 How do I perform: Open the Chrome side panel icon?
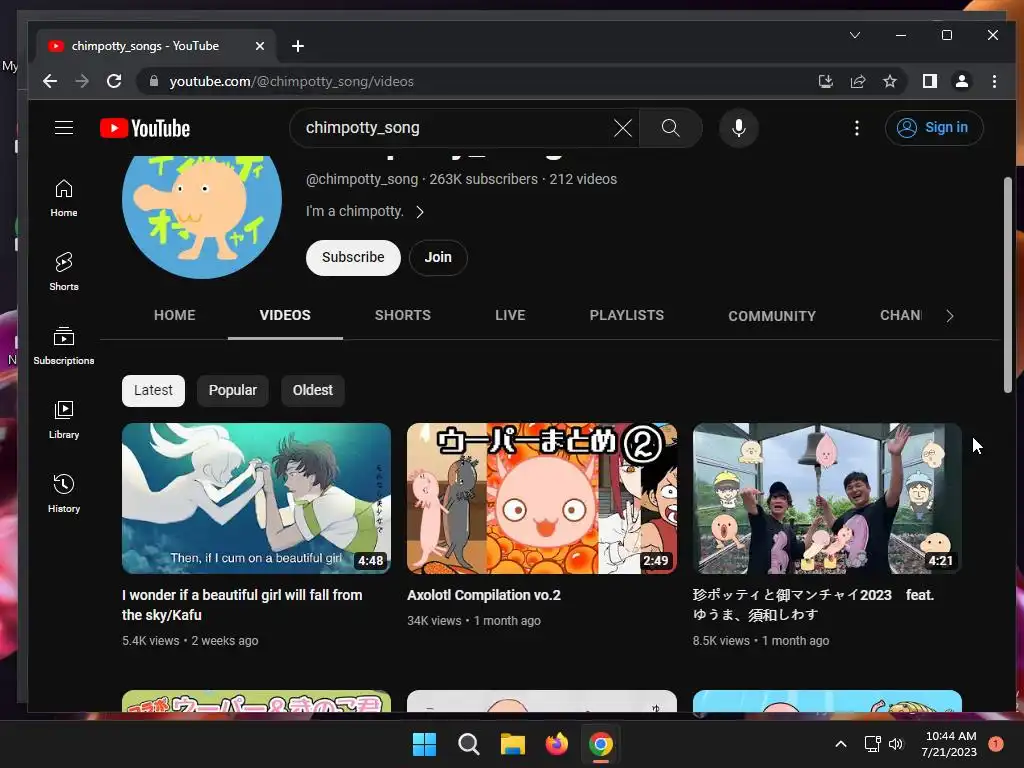point(930,81)
